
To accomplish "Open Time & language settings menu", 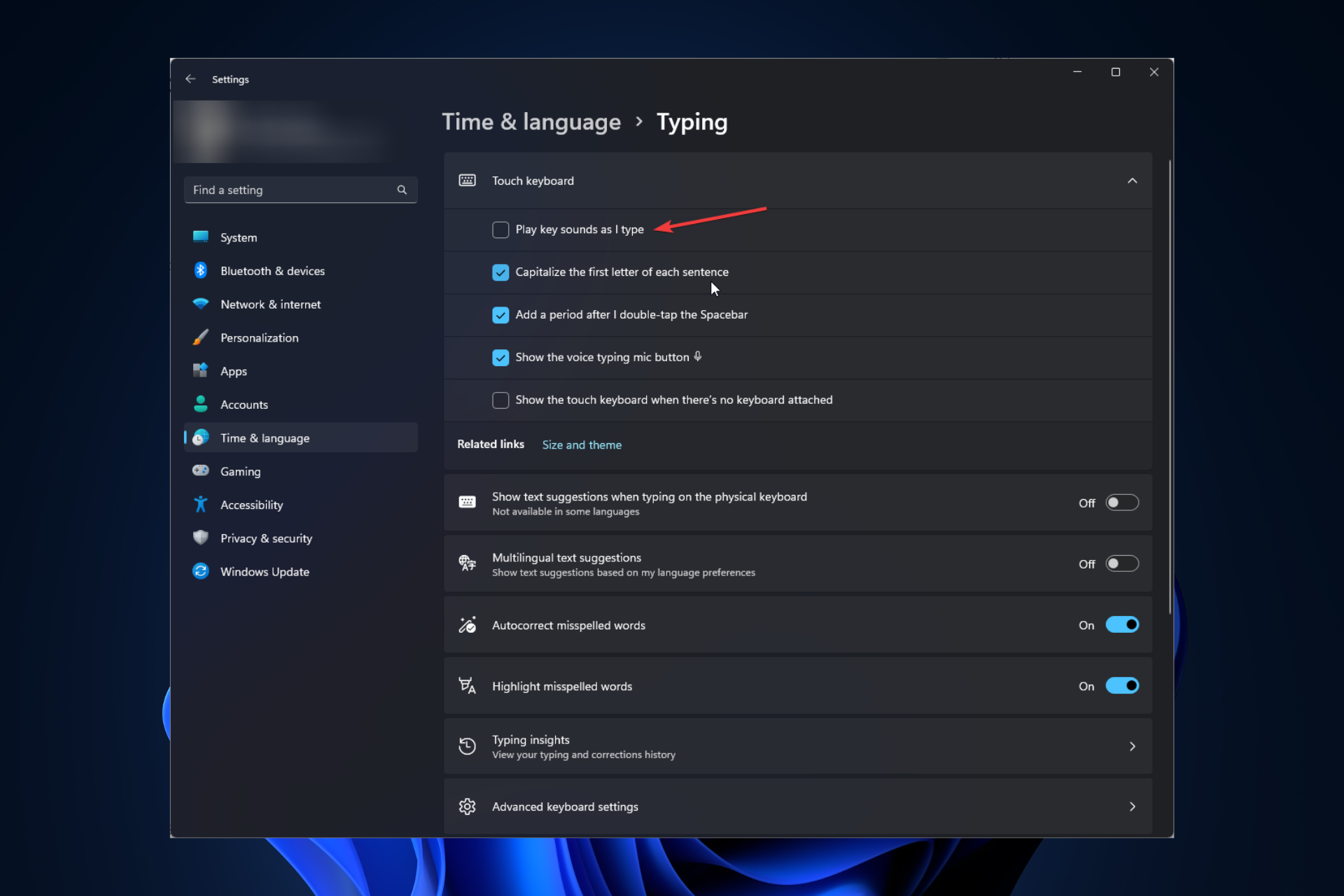I will point(264,438).
